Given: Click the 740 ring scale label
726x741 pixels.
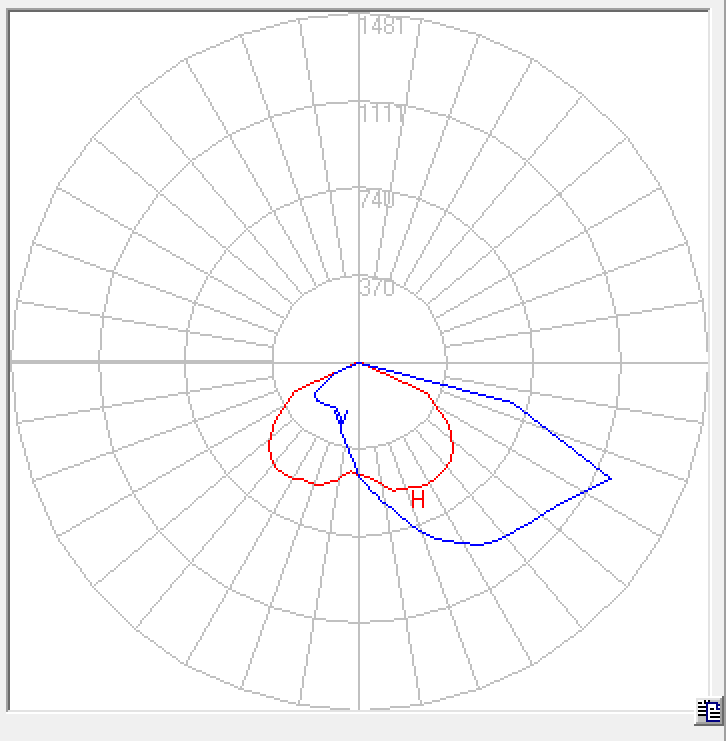Looking at the screenshot, I should (x=377, y=199).
